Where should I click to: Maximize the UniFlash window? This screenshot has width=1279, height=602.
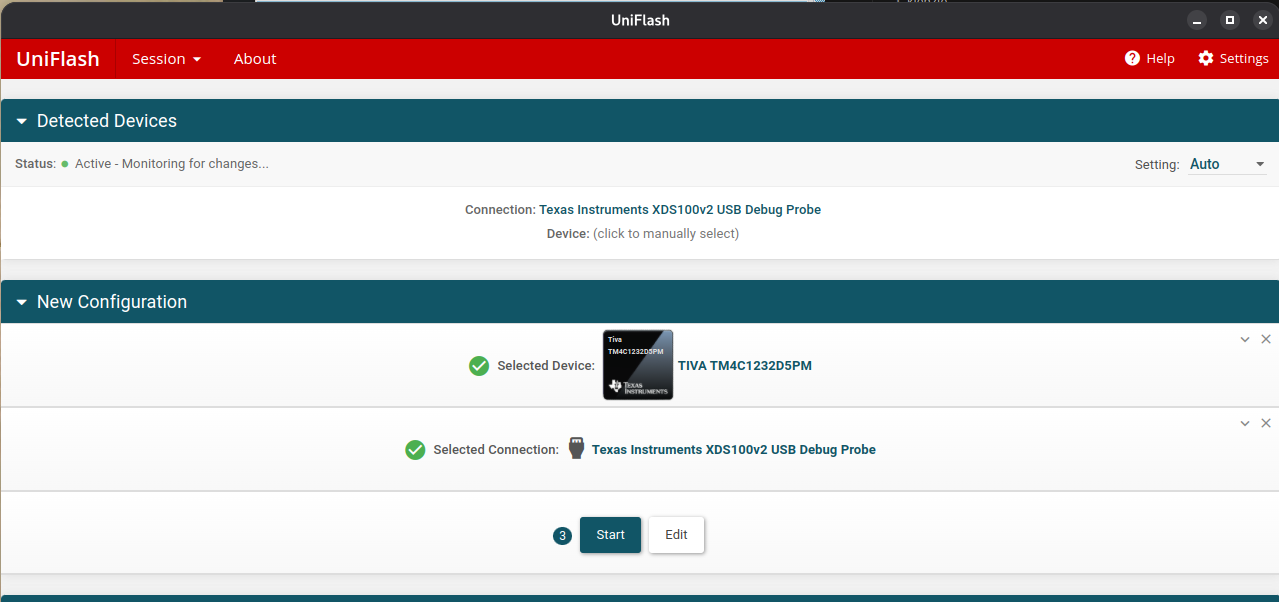pos(1230,20)
